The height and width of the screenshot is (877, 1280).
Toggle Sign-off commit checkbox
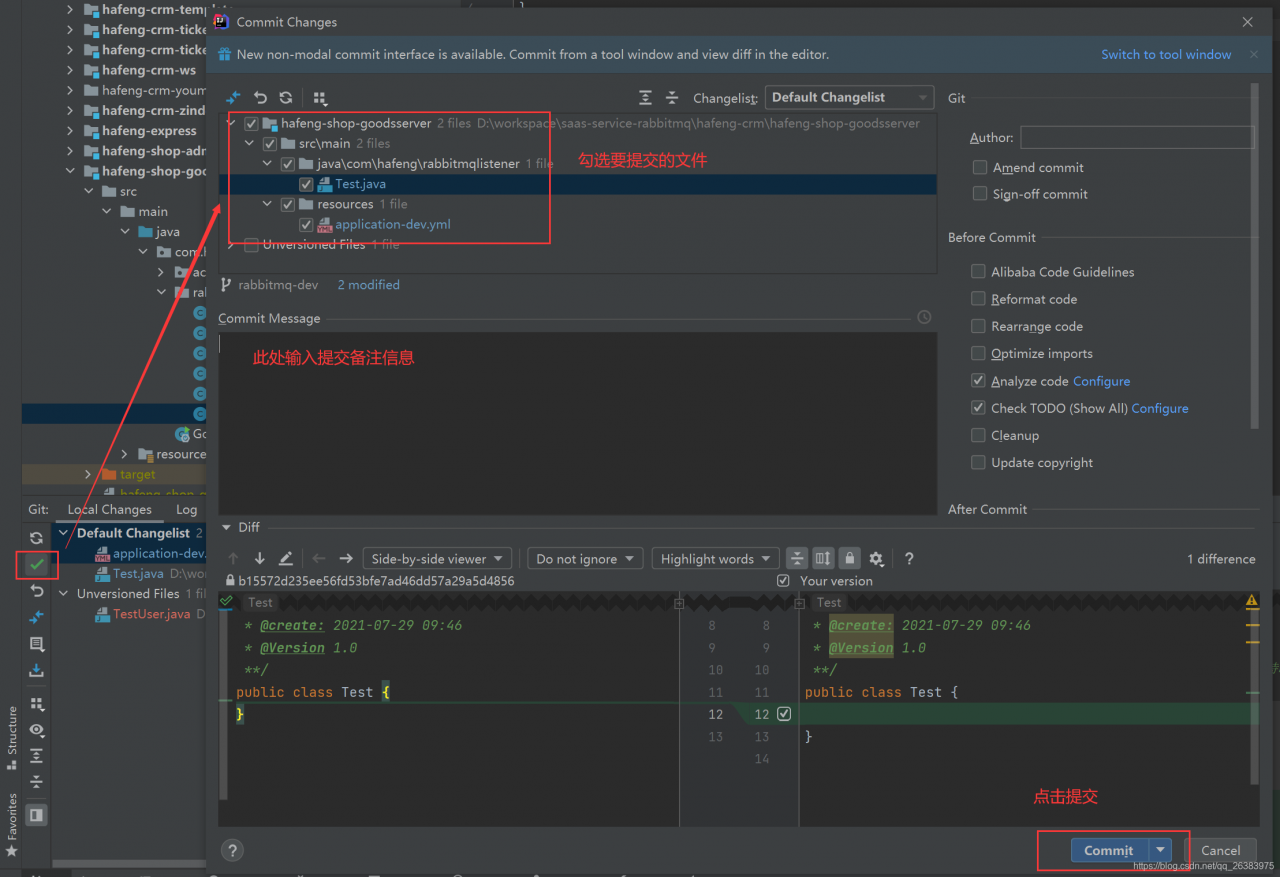[x=980, y=194]
